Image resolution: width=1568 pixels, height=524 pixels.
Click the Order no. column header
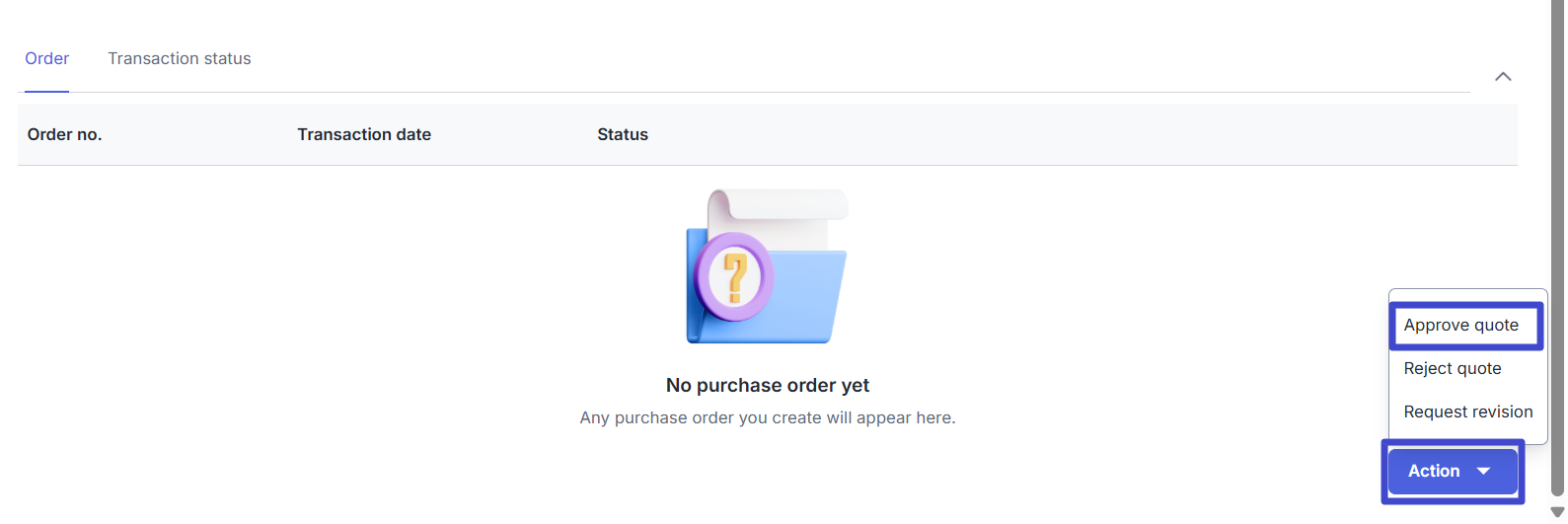64,135
